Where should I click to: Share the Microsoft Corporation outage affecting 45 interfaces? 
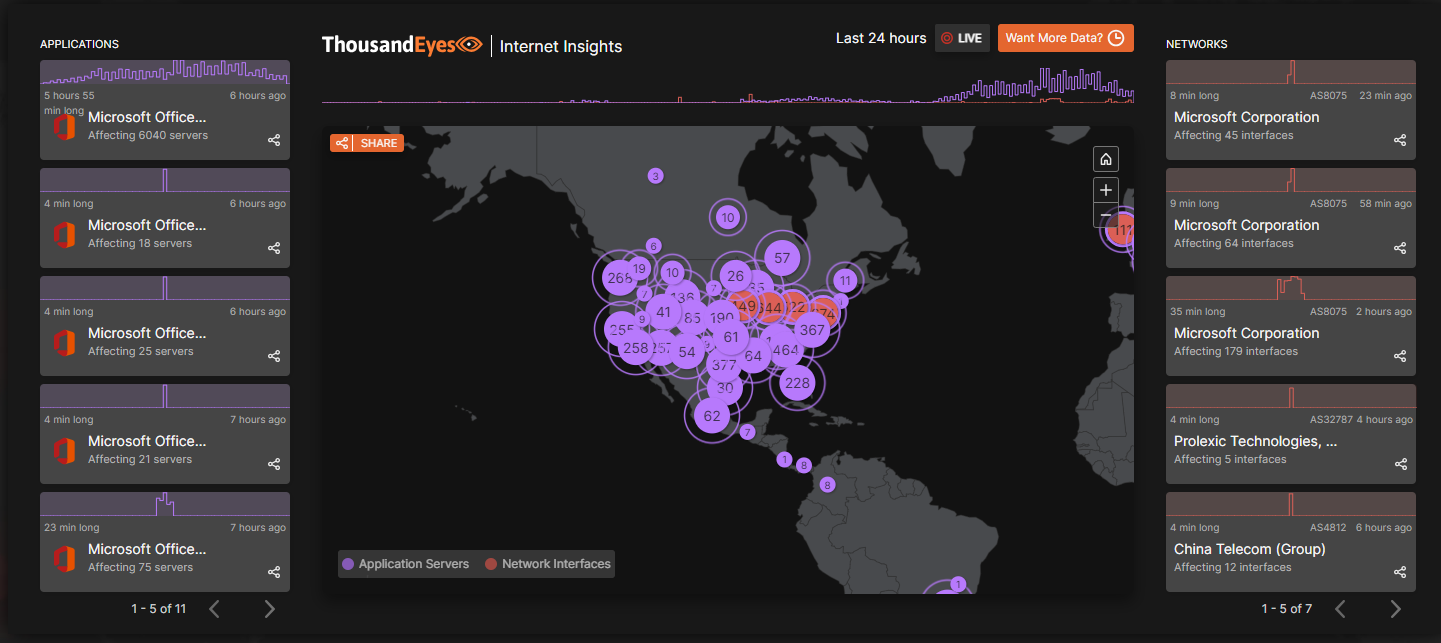pyautogui.click(x=1400, y=140)
